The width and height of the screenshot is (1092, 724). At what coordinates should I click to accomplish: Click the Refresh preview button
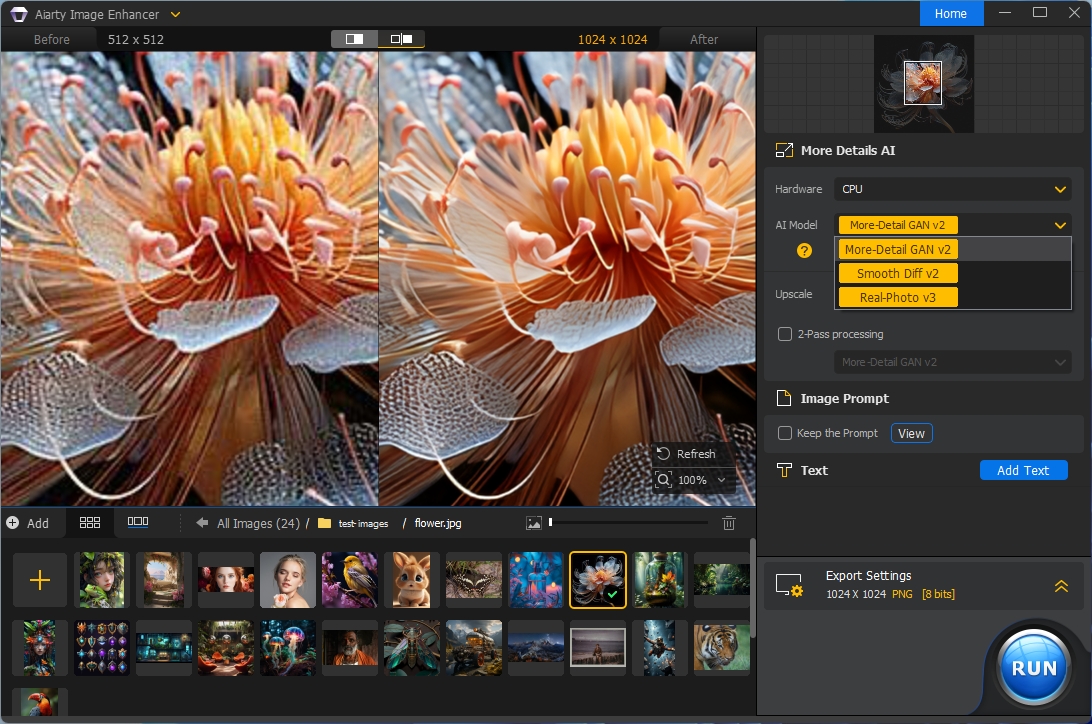click(686, 454)
